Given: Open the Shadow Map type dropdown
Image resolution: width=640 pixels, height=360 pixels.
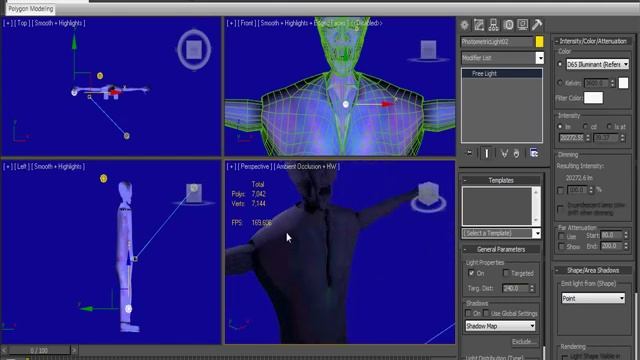Looking at the screenshot, I should [x=500, y=326].
